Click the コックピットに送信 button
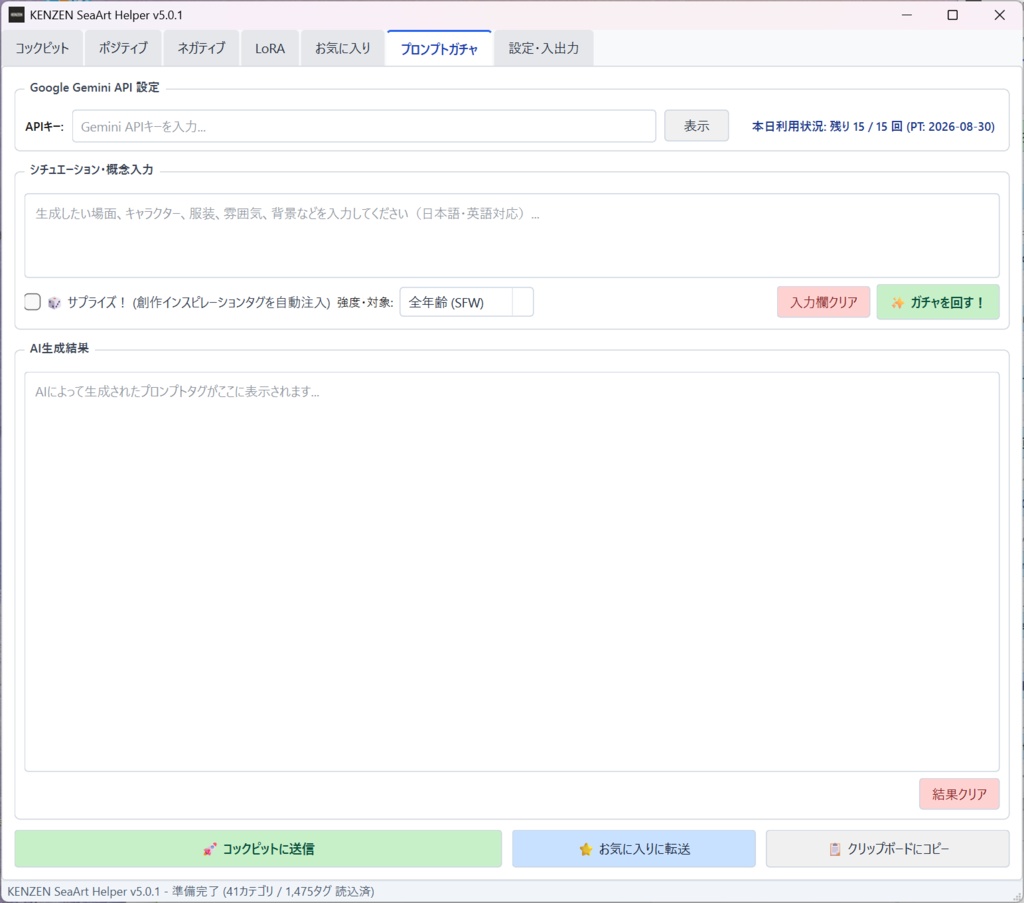Screen dimensions: 1024x903 tap(258, 849)
